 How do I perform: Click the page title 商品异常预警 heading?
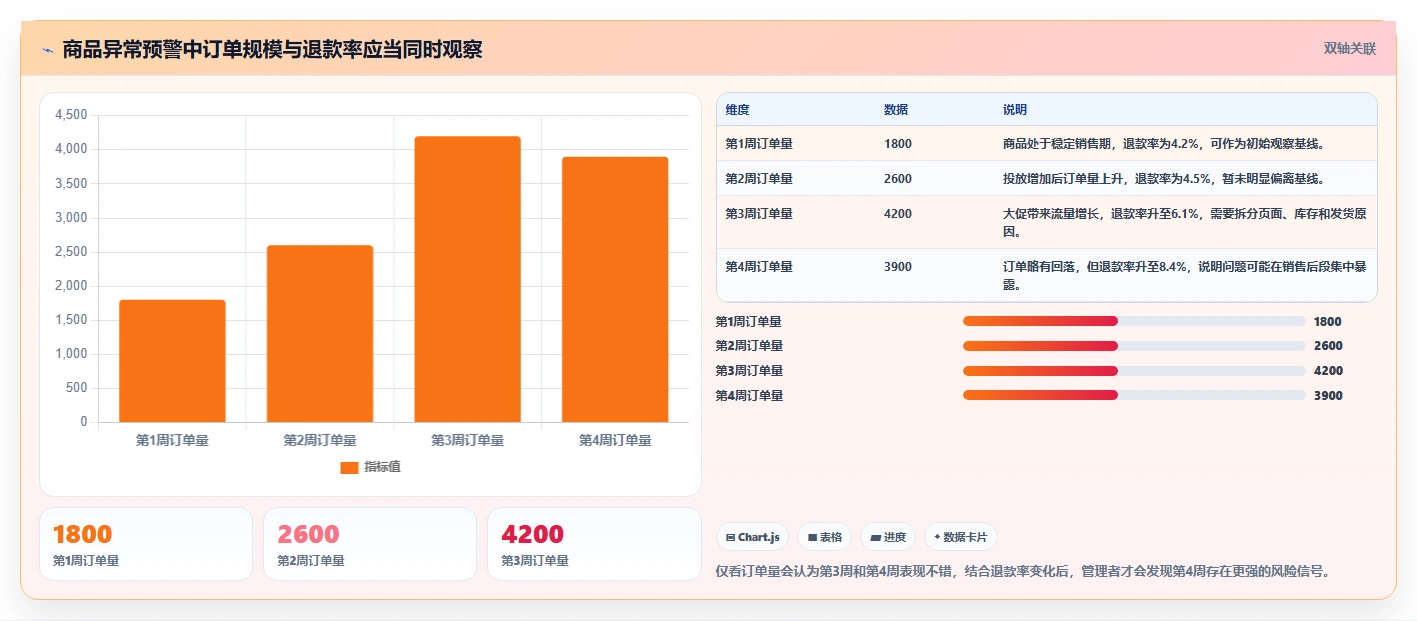tap(272, 49)
